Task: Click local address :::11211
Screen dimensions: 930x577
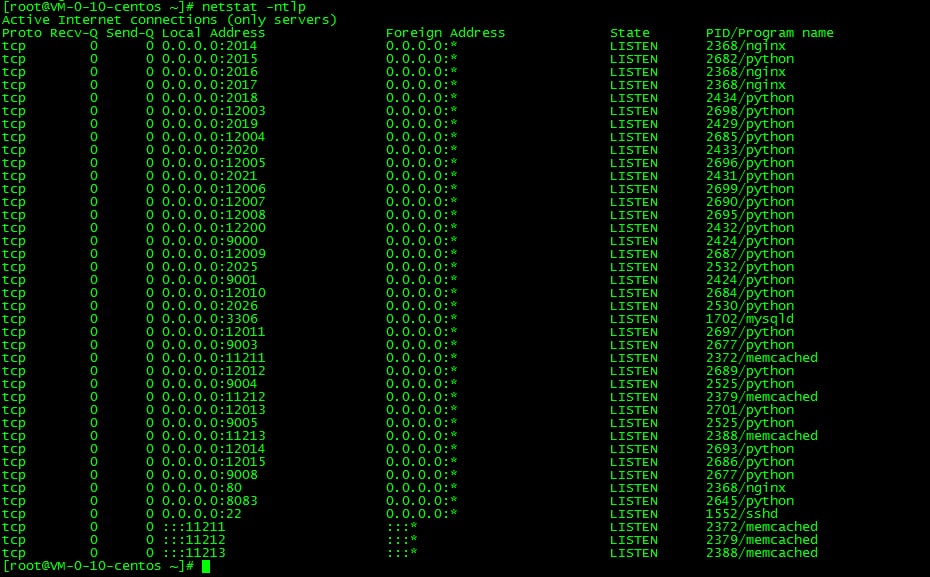Action: click(194, 527)
